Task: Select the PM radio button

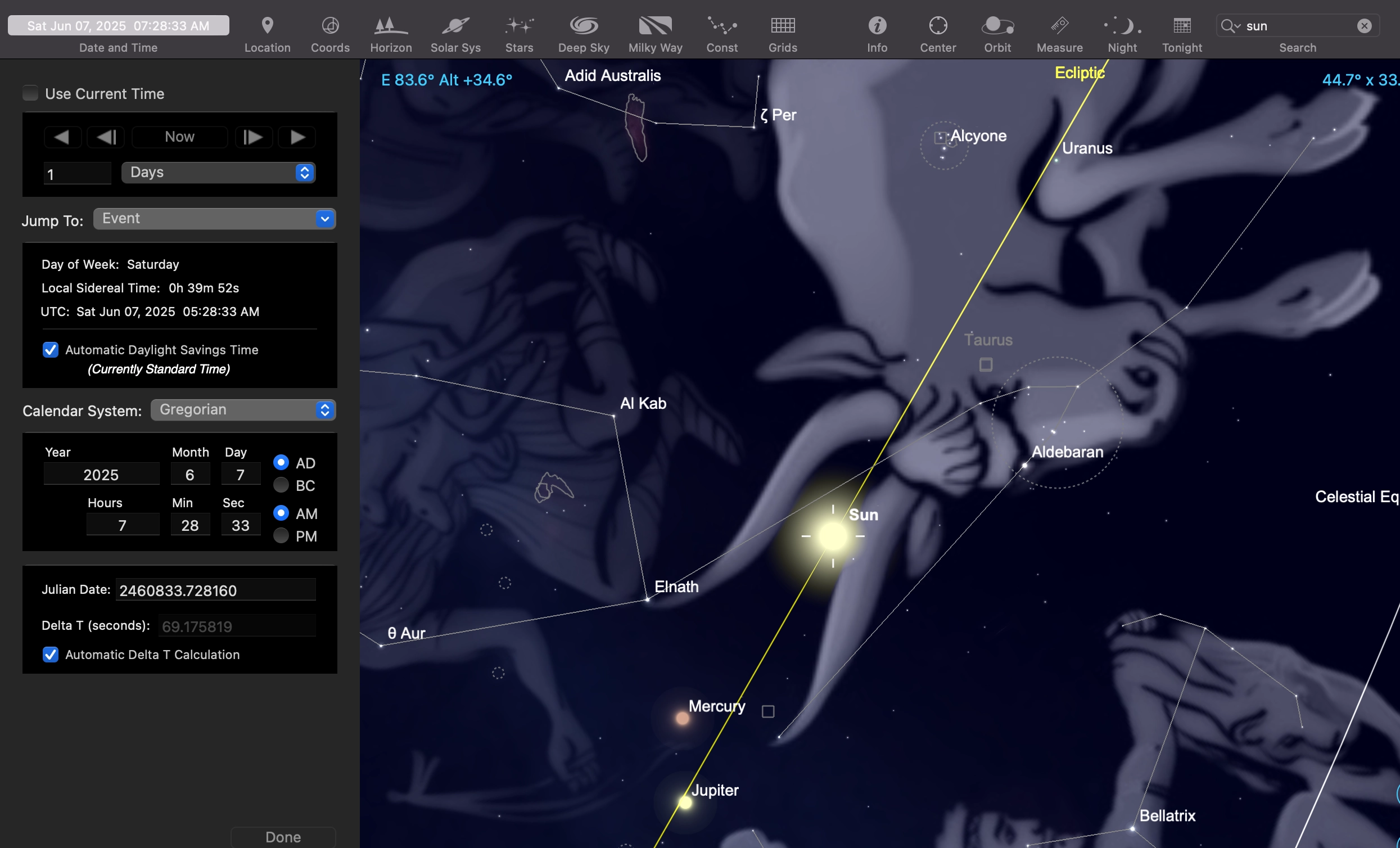Action: pos(281,535)
